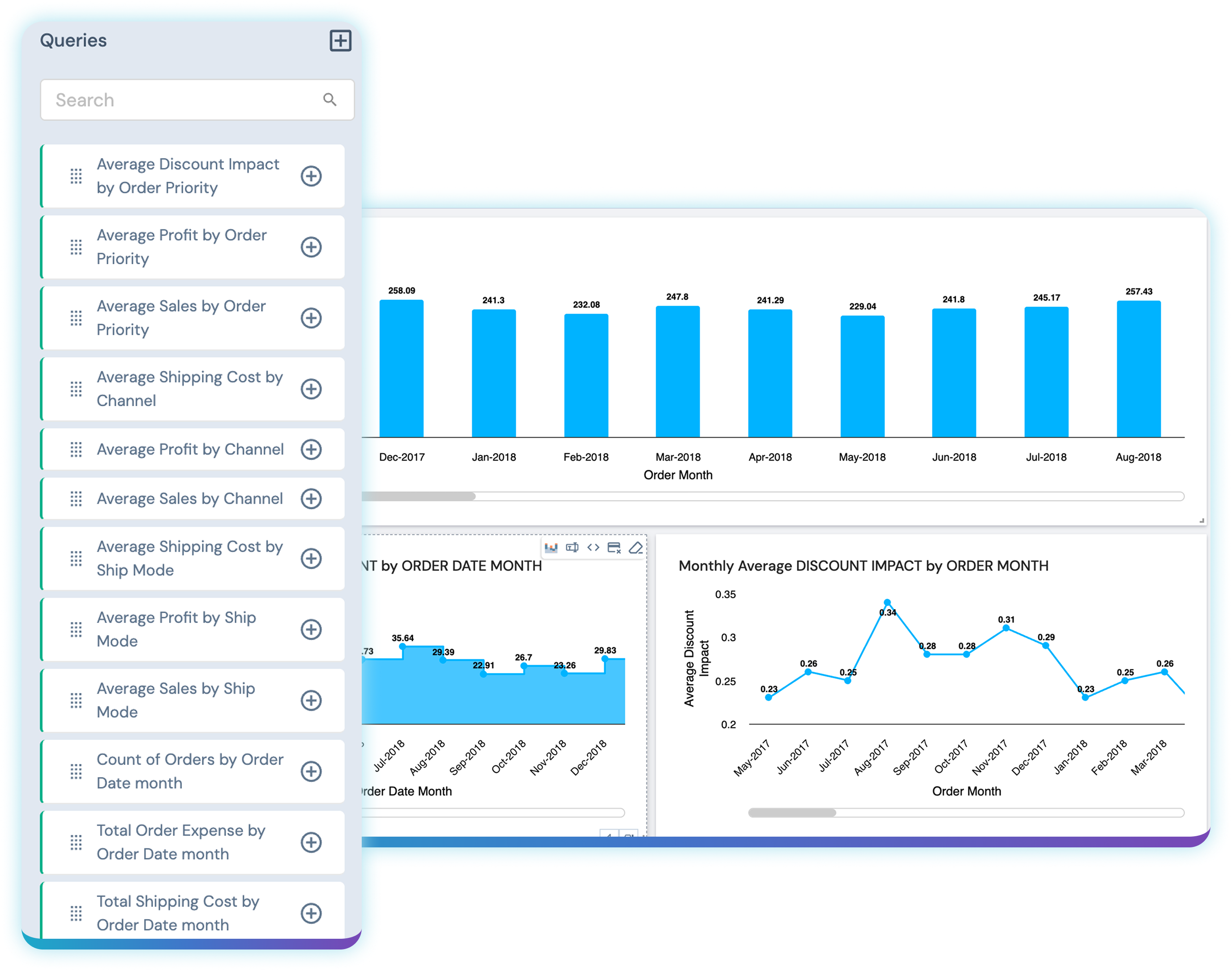
Task: Add Total Shipping Cost by Order Date month
Action: (x=311, y=913)
